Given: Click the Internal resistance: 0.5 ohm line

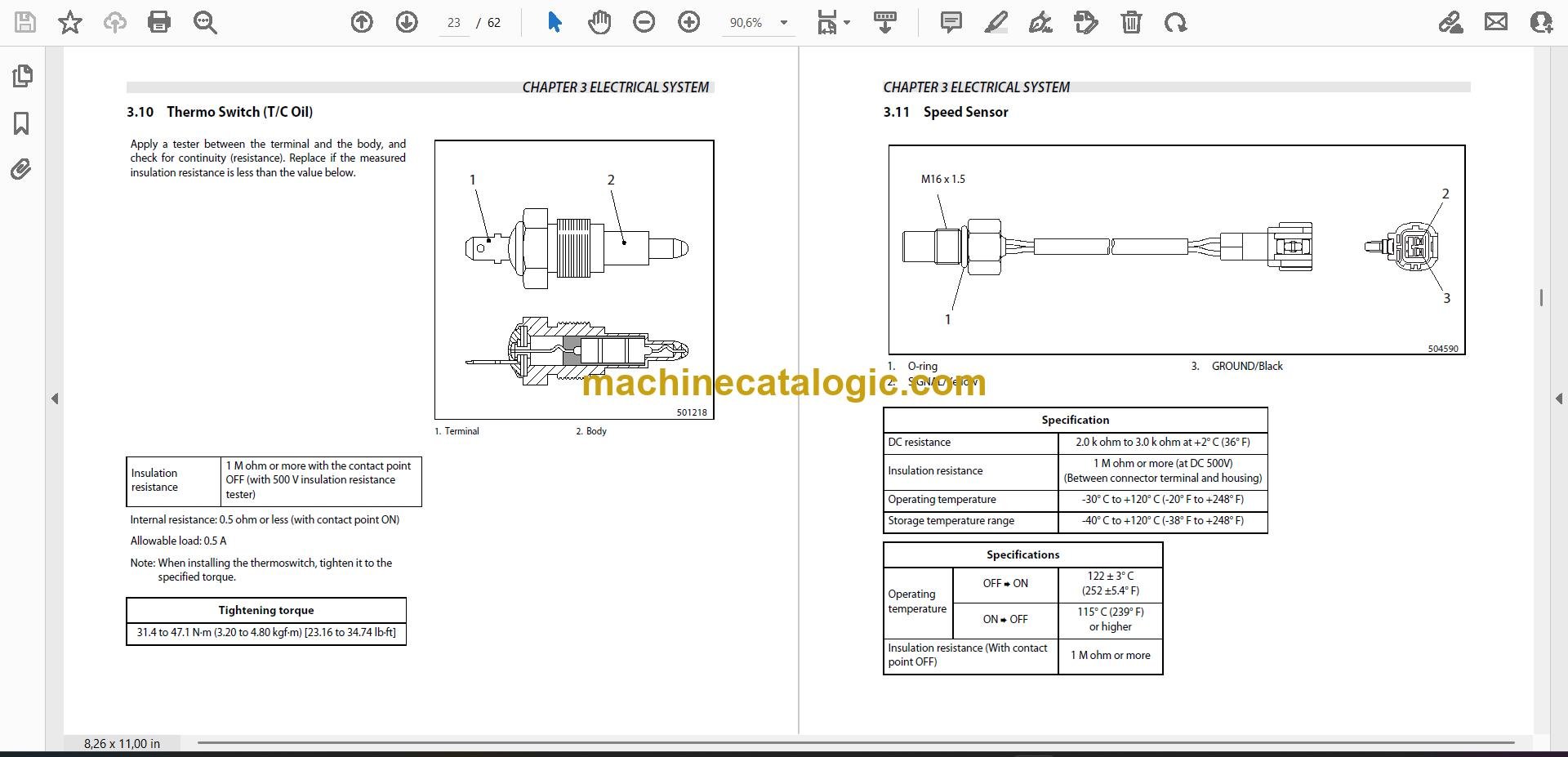Looking at the screenshot, I should pos(265,519).
